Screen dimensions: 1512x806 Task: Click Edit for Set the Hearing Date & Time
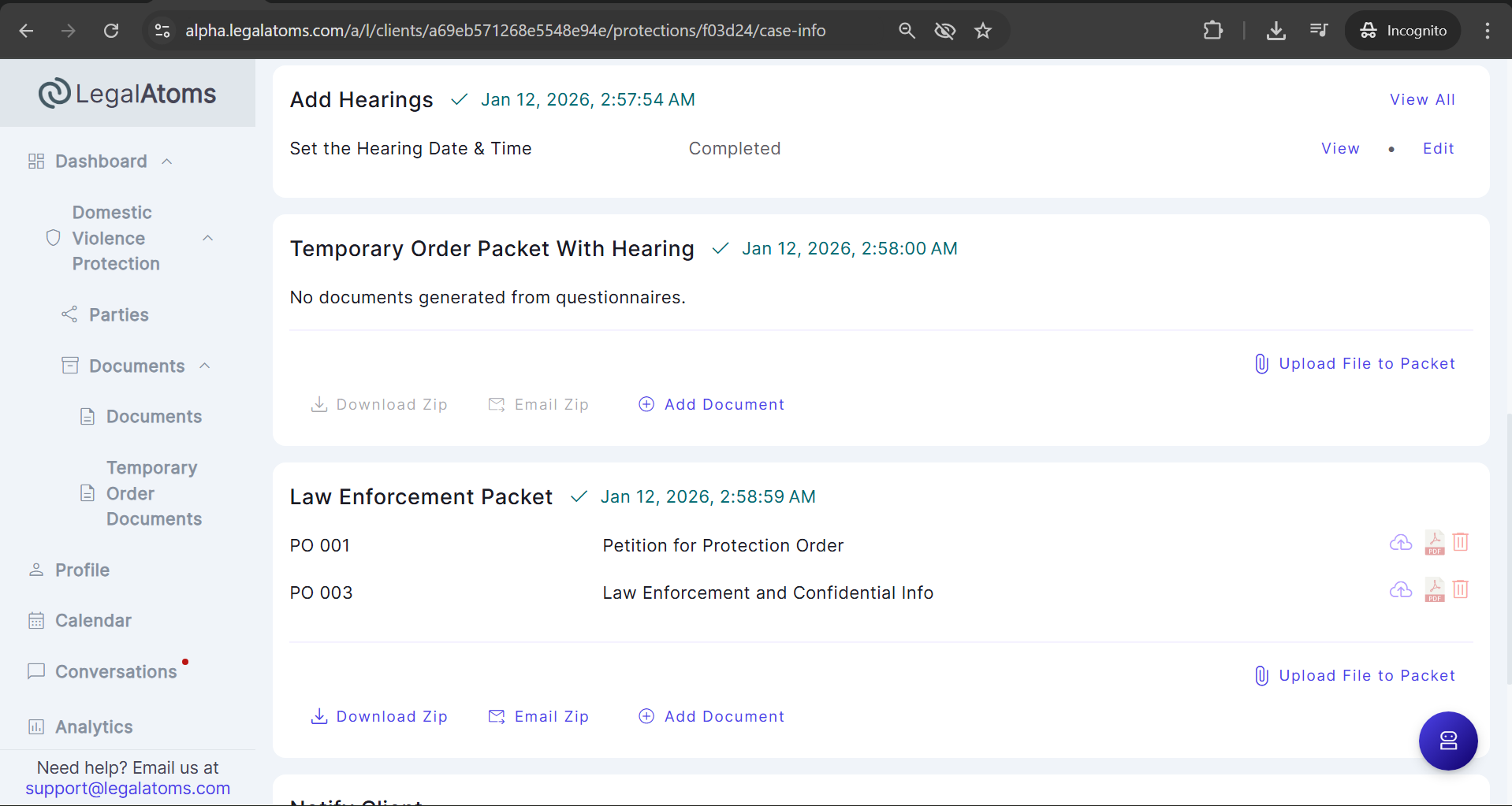[x=1438, y=149]
